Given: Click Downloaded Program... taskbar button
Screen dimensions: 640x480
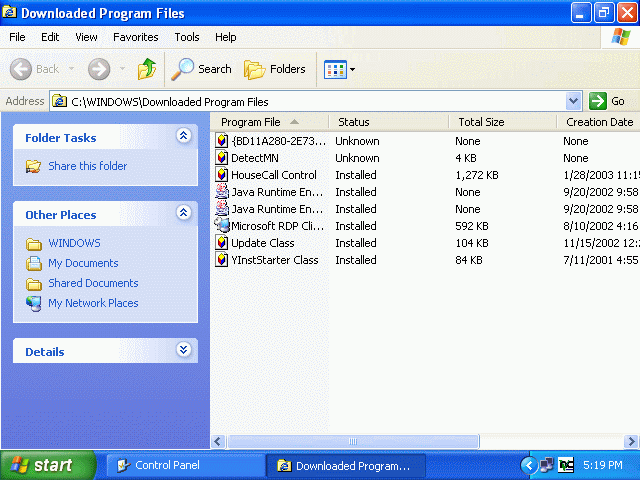Looking at the screenshot, I should click(x=346, y=466).
